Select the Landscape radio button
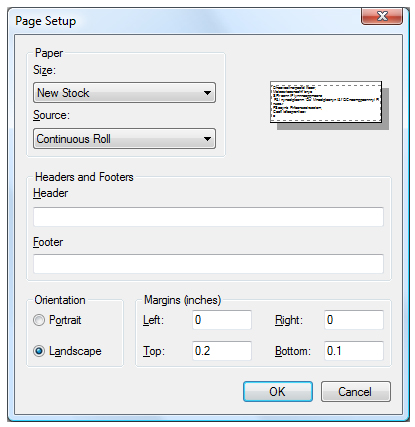415x427 pixels. [x=39, y=351]
